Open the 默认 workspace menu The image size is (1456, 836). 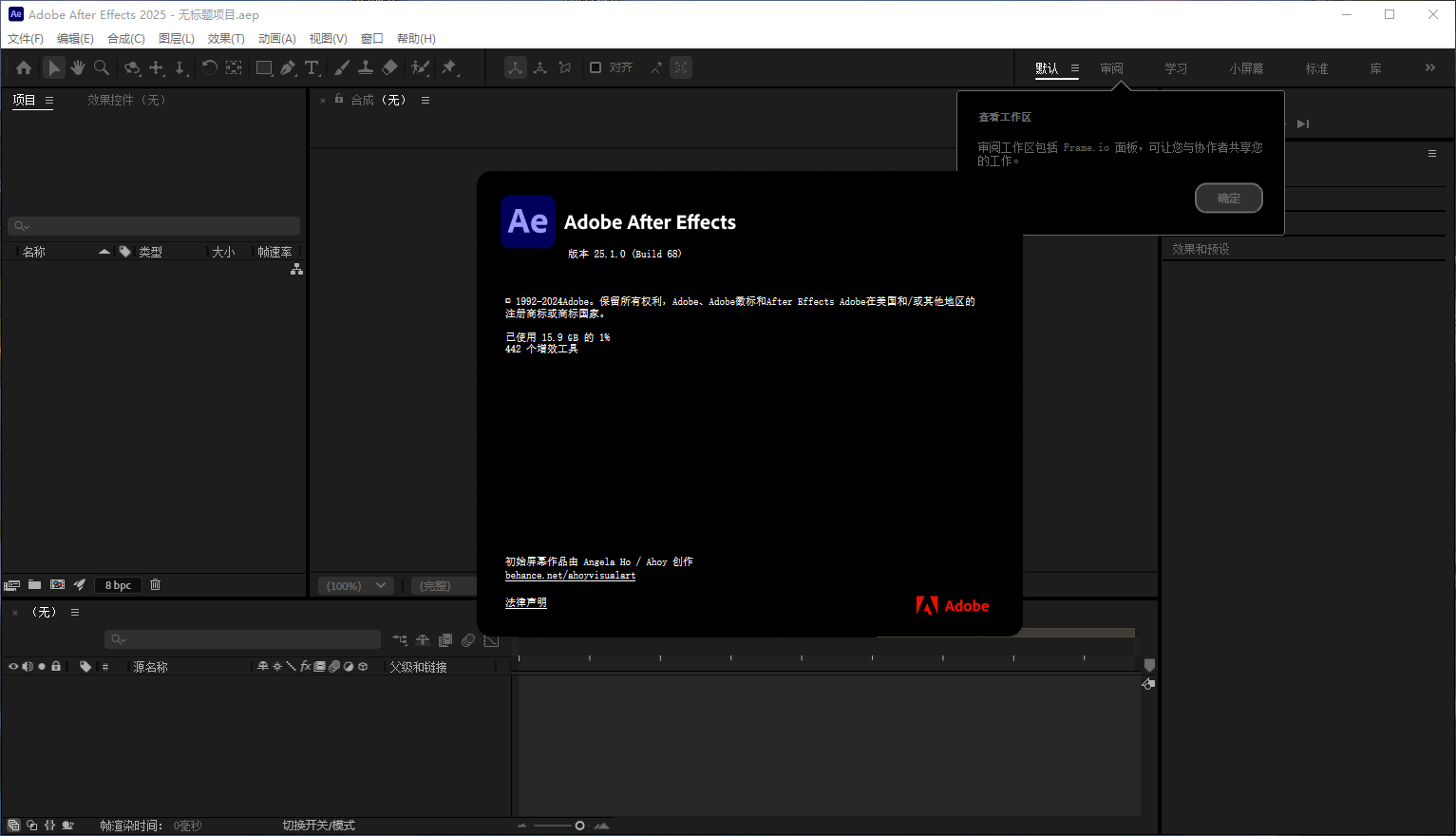[1075, 68]
